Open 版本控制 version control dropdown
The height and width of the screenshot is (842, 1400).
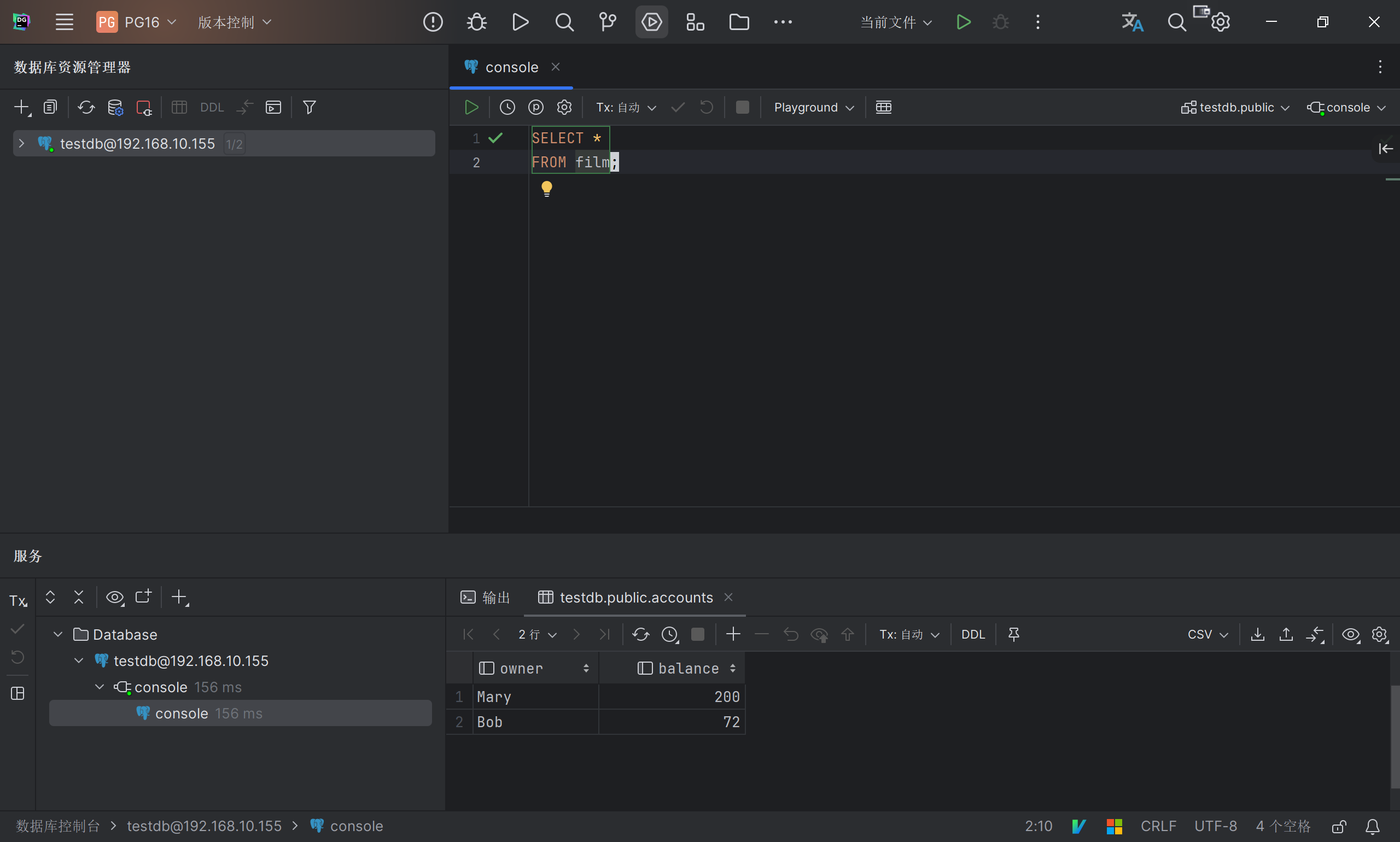235,22
